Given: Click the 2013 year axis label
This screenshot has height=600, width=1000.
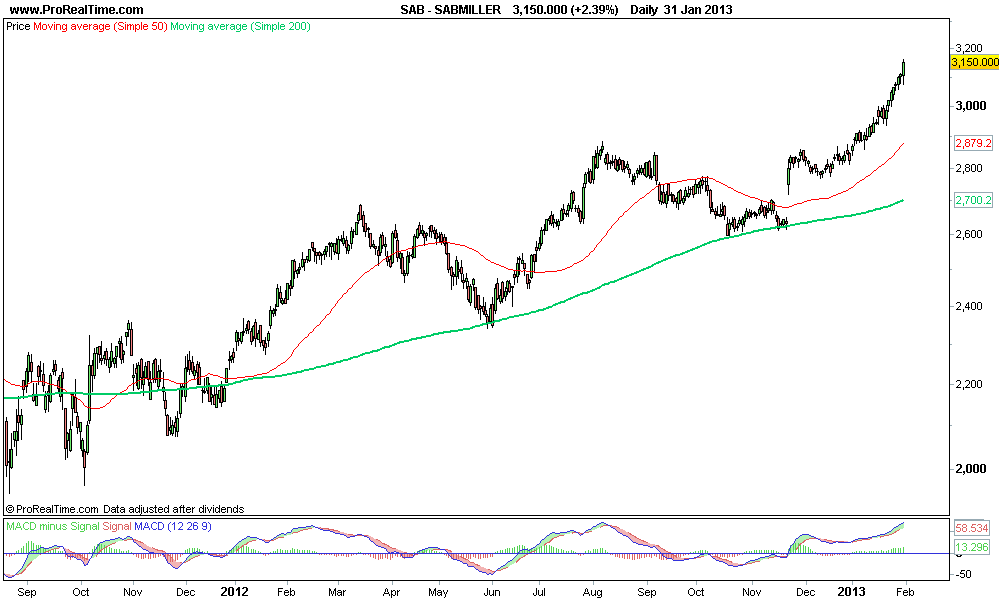Looking at the screenshot, I should (x=851, y=592).
